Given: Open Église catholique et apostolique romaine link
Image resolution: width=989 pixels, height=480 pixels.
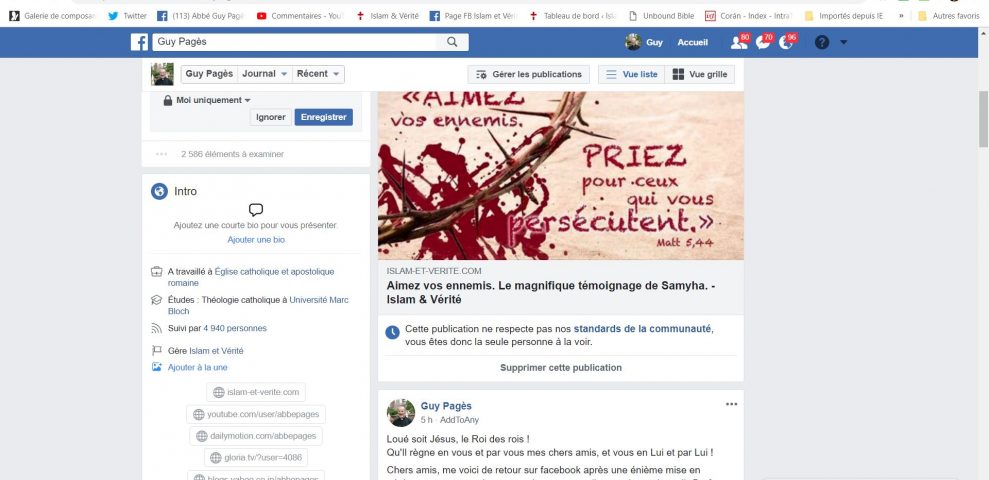Looking at the screenshot, I should [x=251, y=278].
